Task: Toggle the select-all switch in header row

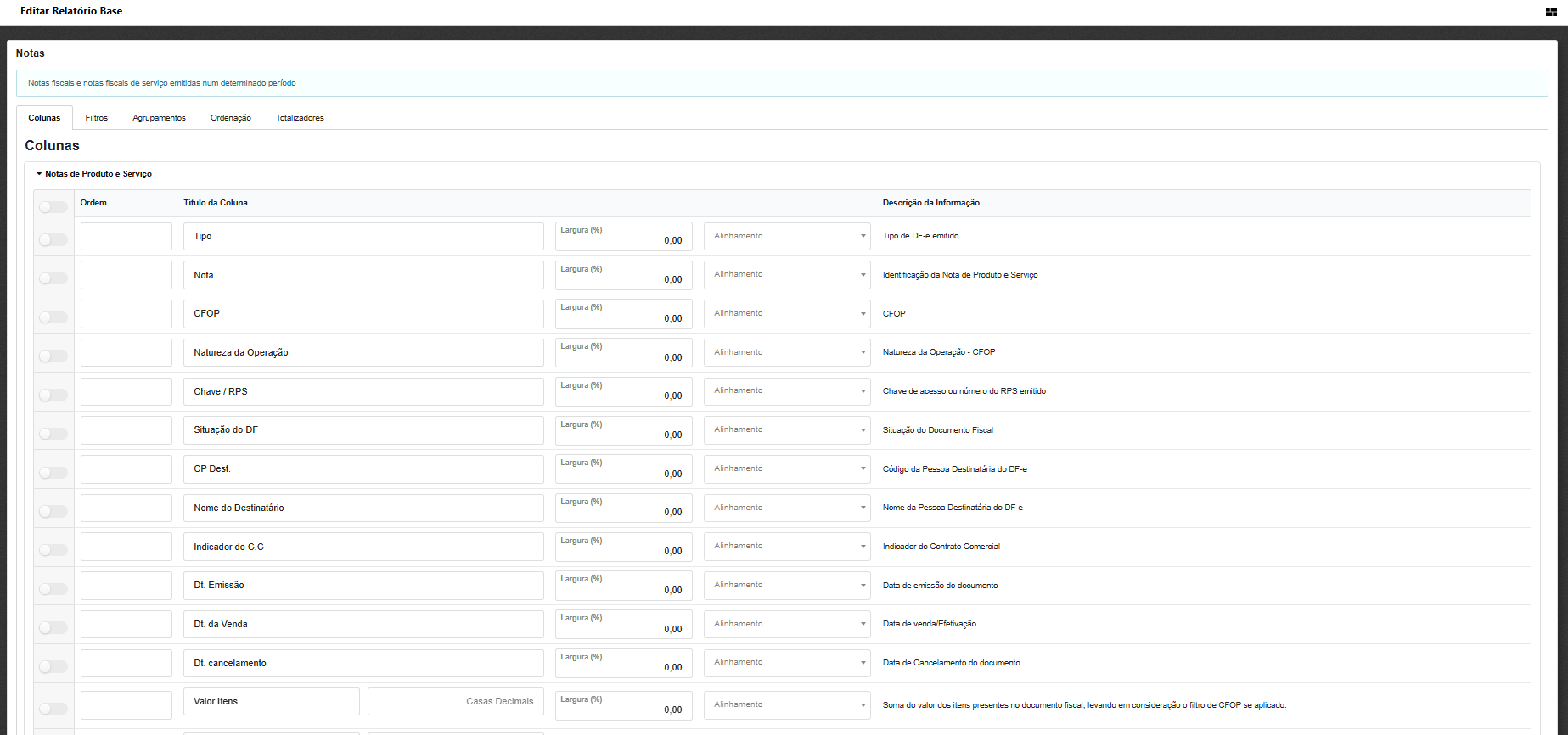Action: [x=53, y=207]
